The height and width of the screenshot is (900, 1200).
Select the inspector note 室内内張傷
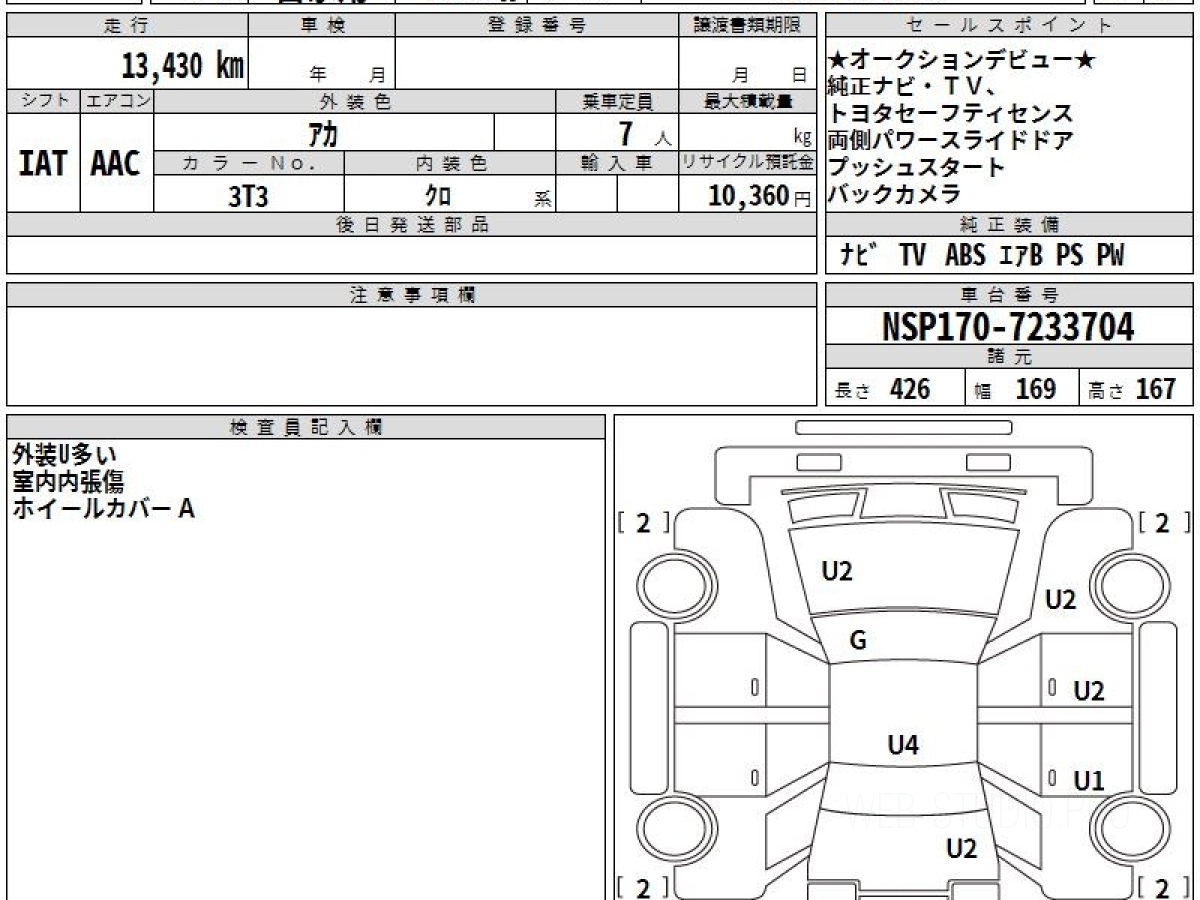(68, 482)
